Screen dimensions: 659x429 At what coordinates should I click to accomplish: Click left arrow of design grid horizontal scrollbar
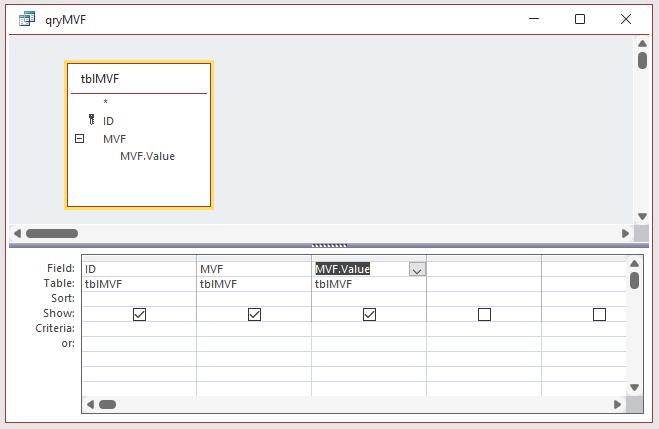tap(90, 404)
